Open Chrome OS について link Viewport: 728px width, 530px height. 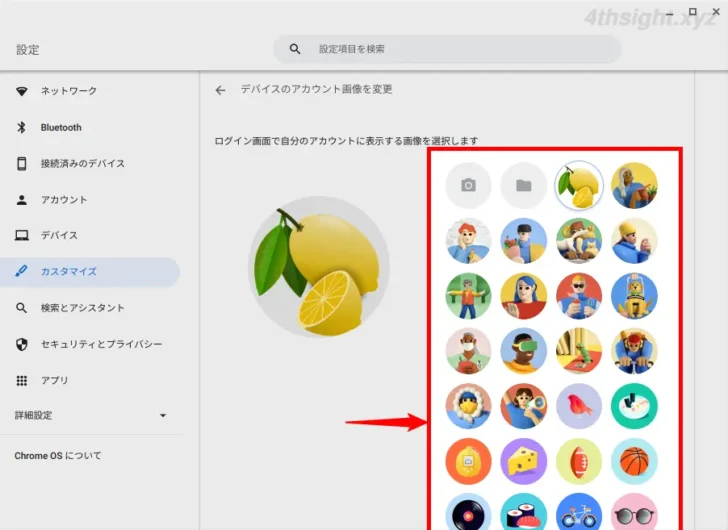click(58, 456)
